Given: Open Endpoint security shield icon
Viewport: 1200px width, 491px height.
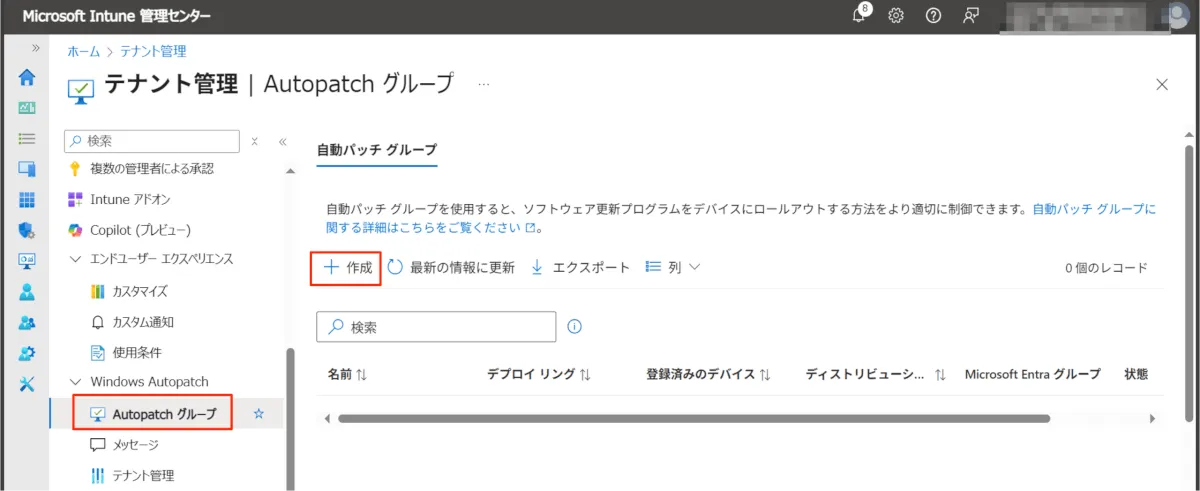Looking at the screenshot, I should [x=27, y=231].
